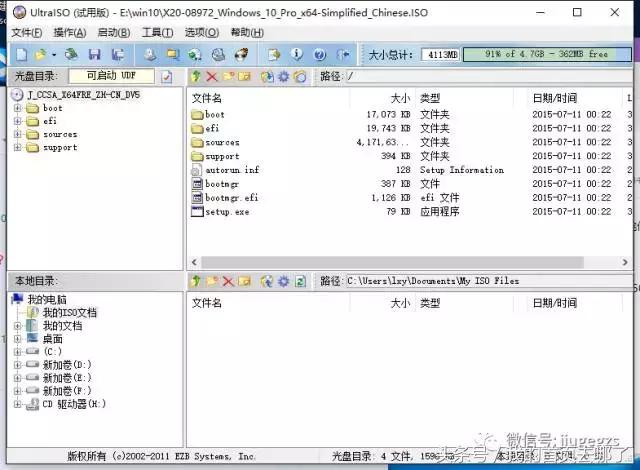Click the Save floppy disk icon
Screen dimensions: 640x470
coord(95,54)
